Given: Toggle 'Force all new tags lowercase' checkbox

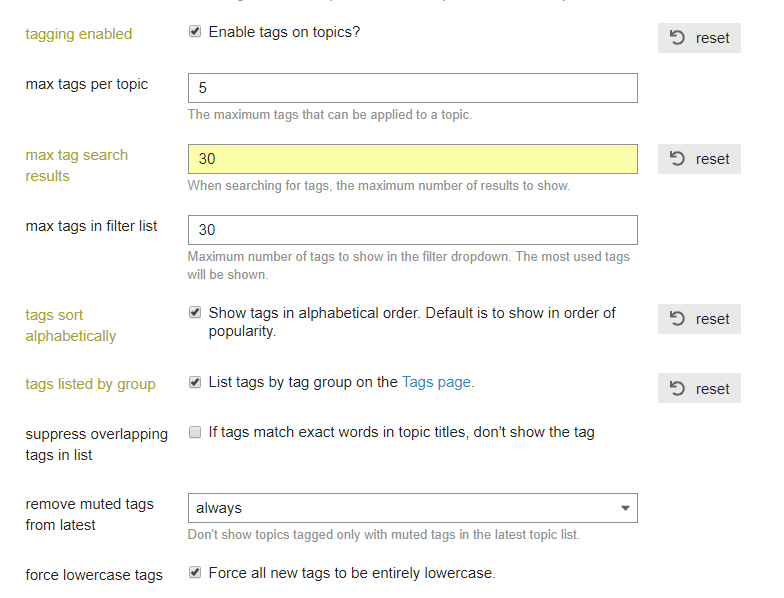Looking at the screenshot, I should tap(195, 572).
